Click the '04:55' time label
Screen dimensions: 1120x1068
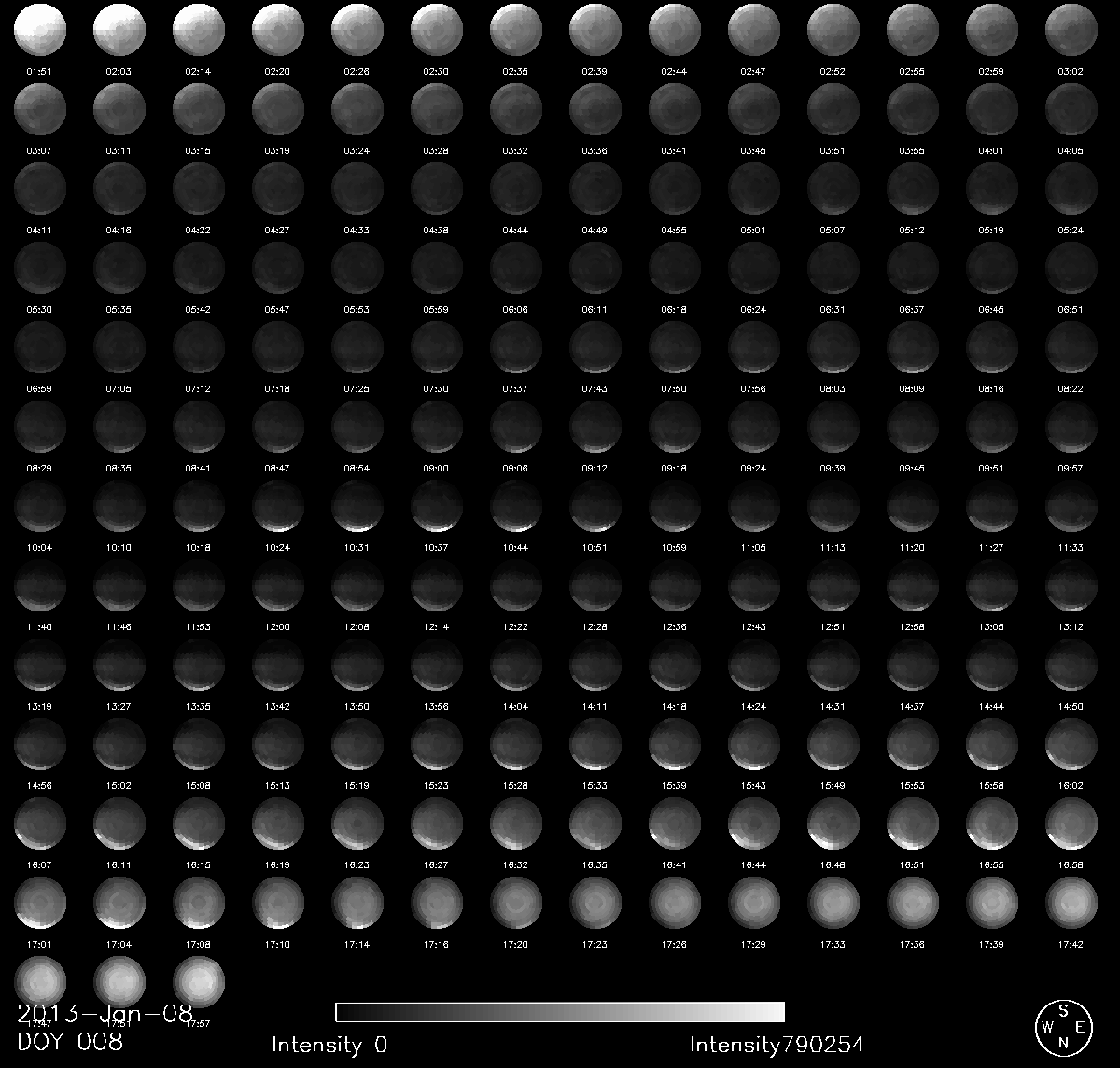pyautogui.click(x=674, y=230)
